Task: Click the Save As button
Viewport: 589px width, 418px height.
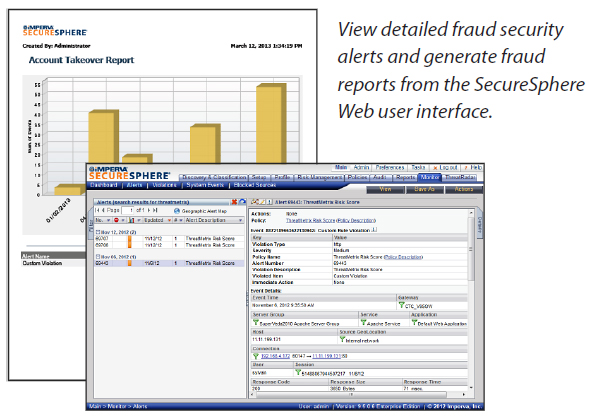Action: pyautogui.click(x=425, y=189)
